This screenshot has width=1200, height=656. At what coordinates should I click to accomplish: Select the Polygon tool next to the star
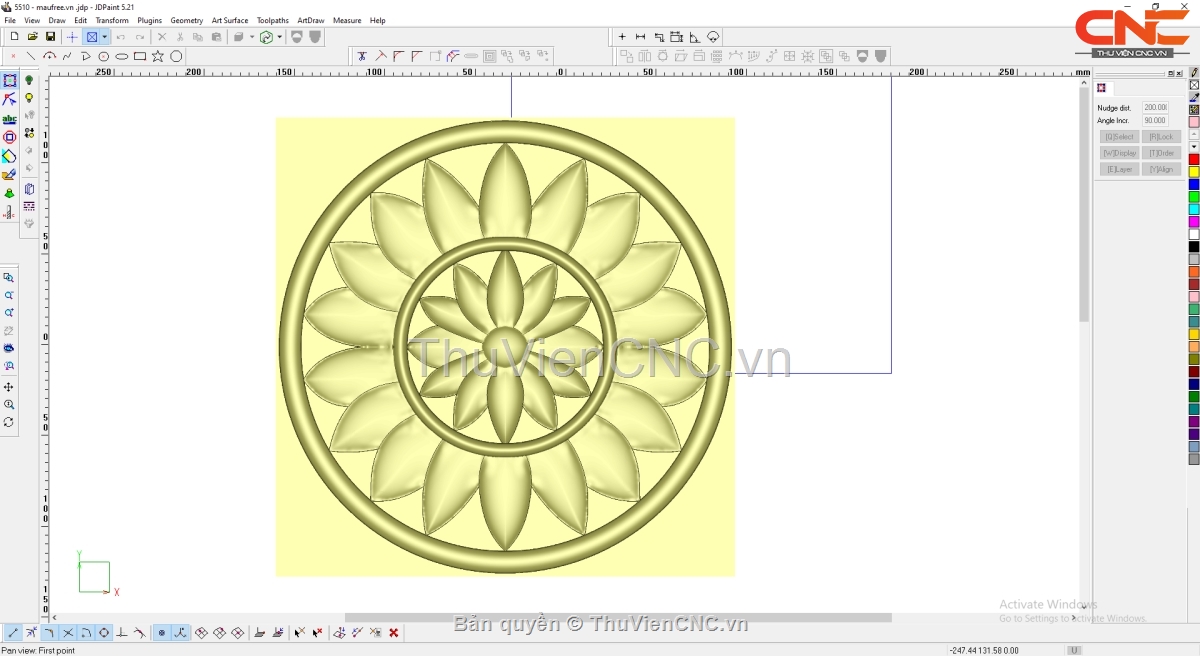176,56
